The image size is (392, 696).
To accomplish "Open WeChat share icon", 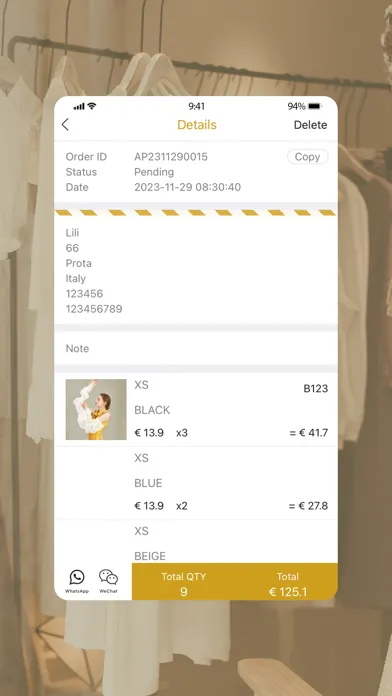I will point(108,581).
